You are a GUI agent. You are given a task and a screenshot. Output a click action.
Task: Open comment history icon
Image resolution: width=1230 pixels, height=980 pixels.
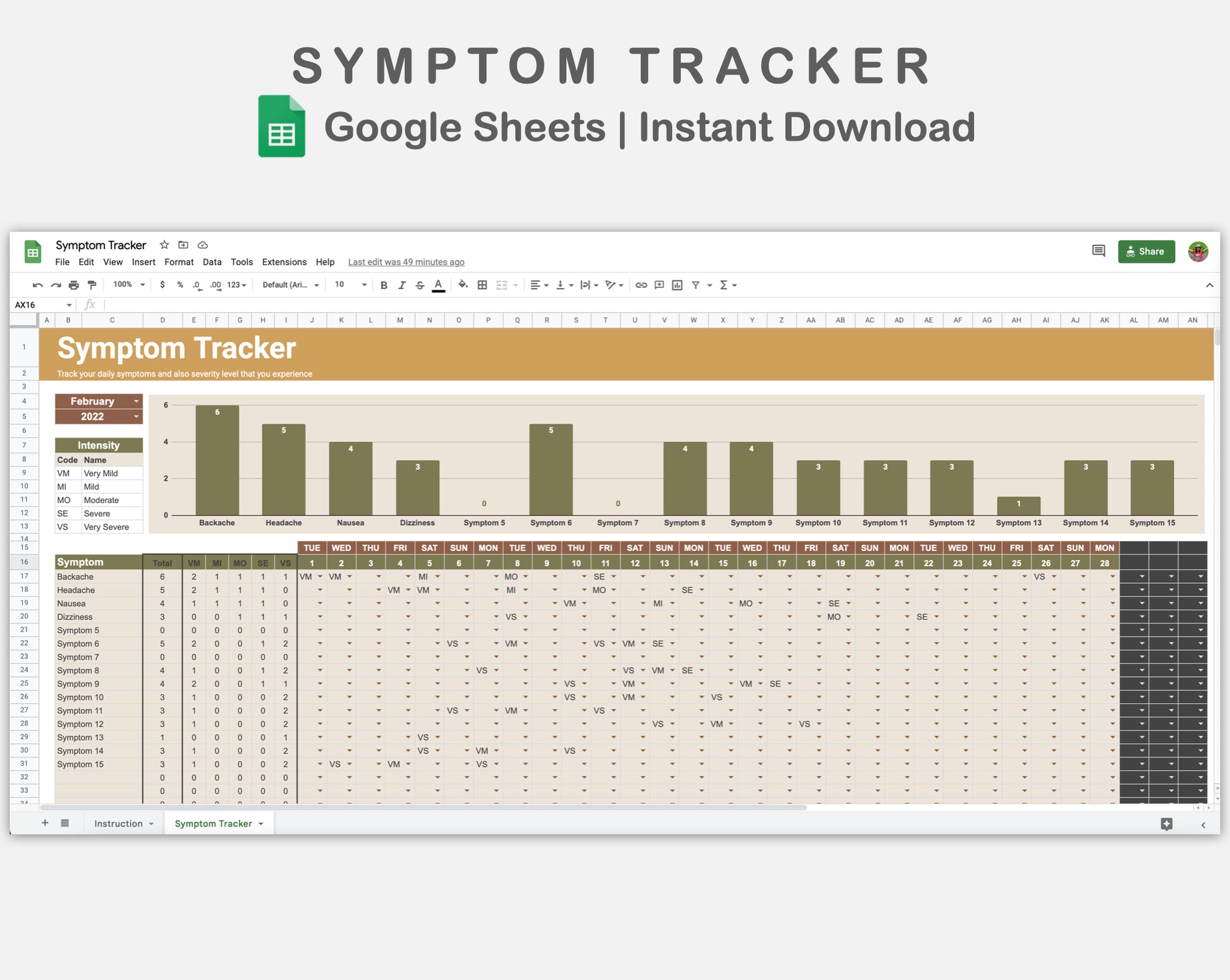click(x=1099, y=251)
